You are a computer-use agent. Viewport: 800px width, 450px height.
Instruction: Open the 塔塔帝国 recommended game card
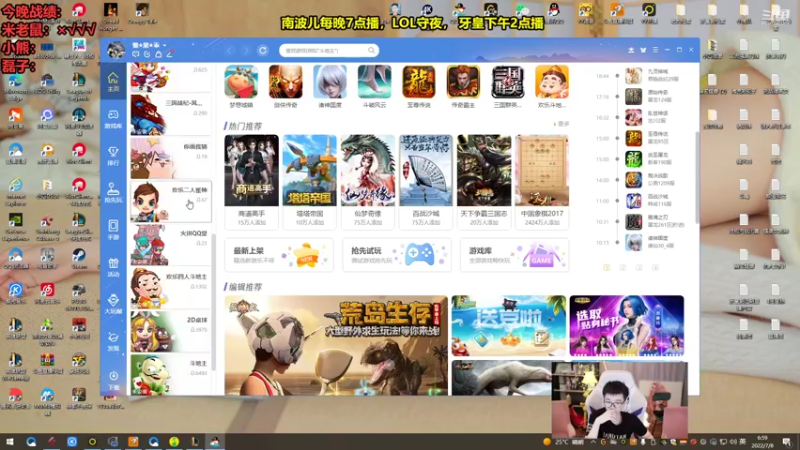pyautogui.click(x=310, y=182)
